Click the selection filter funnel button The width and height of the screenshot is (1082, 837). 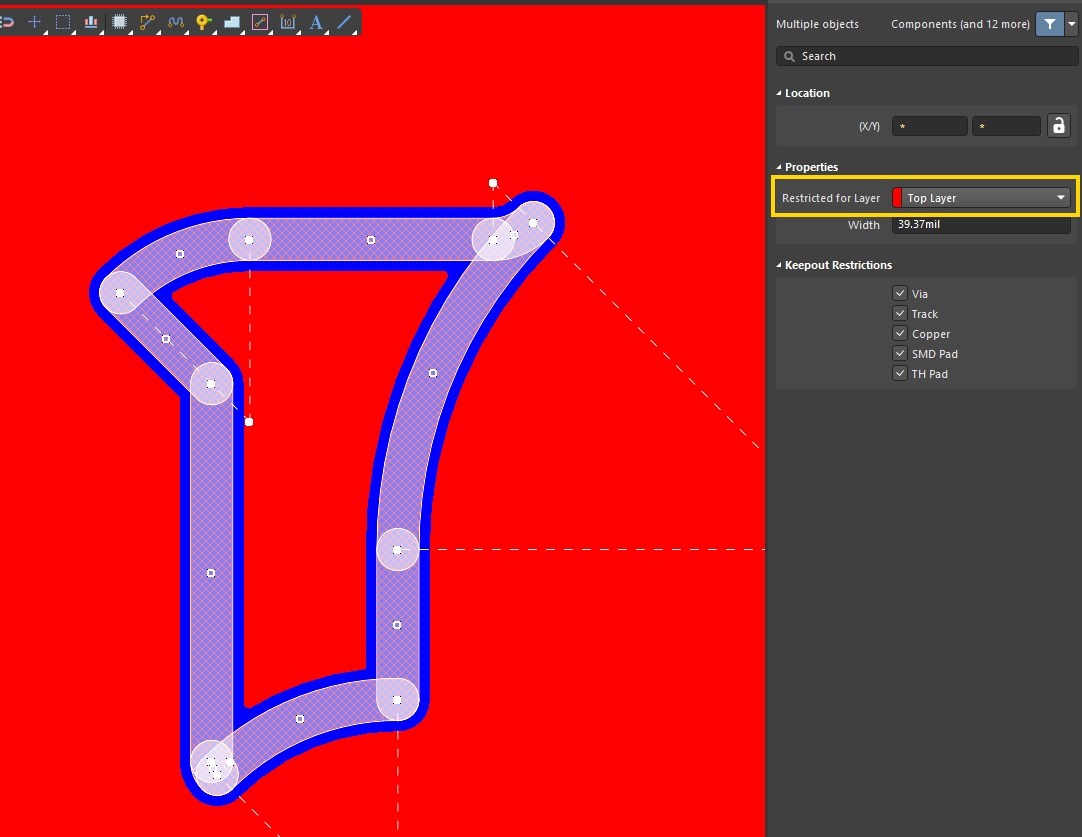tap(1049, 24)
